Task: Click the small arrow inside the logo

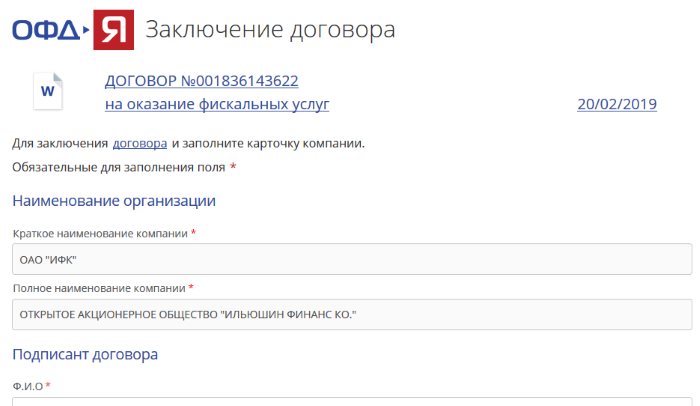Action: pyautogui.click(x=87, y=31)
